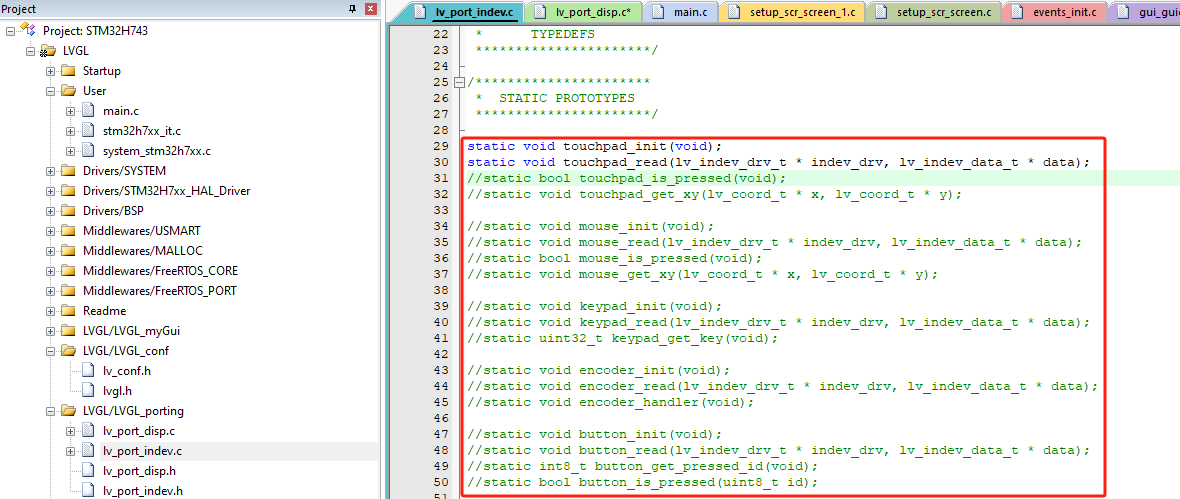Collapse the User folder
Screen dimensions: 1180x499
point(50,91)
